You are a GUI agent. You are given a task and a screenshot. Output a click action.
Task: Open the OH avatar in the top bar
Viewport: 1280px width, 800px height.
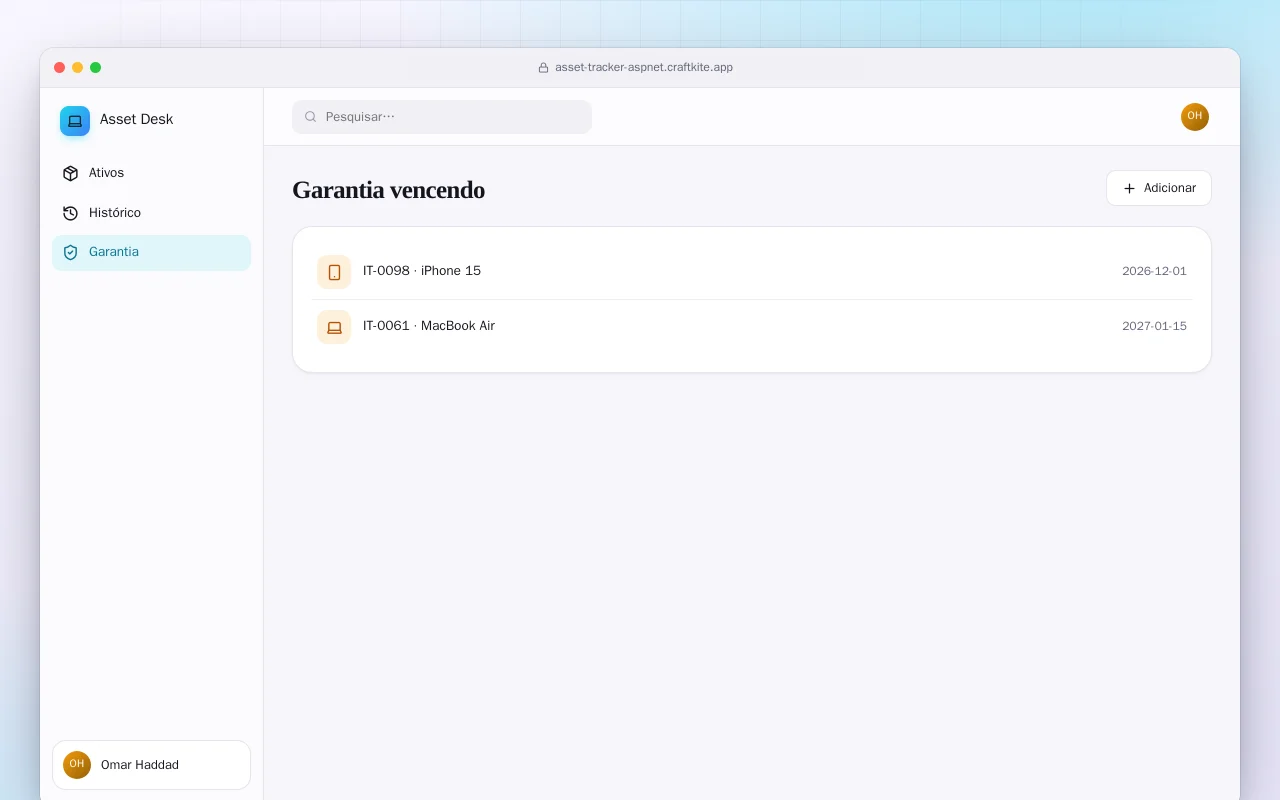(1195, 117)
